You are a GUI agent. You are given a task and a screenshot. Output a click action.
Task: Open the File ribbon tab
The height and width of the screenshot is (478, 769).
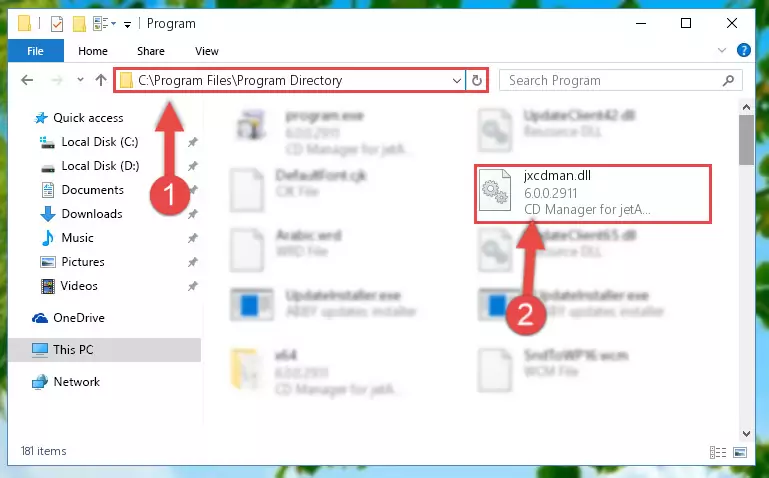point(35,51)
